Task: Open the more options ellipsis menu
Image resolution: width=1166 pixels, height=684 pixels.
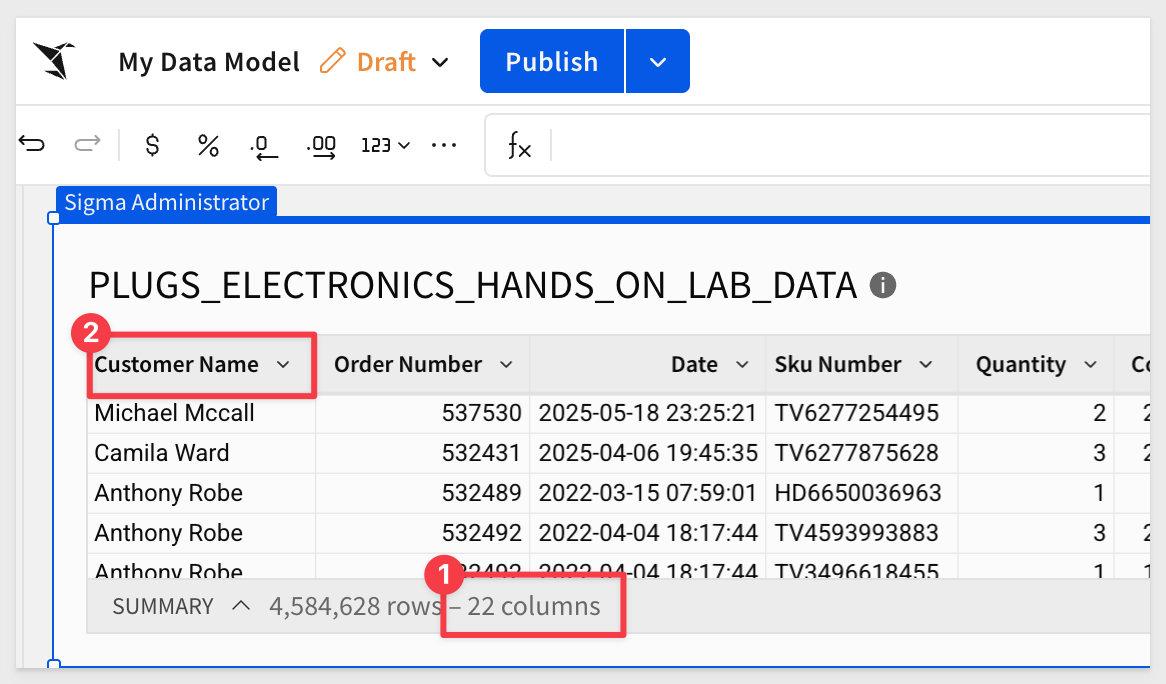Action: [x=444, y=145]
